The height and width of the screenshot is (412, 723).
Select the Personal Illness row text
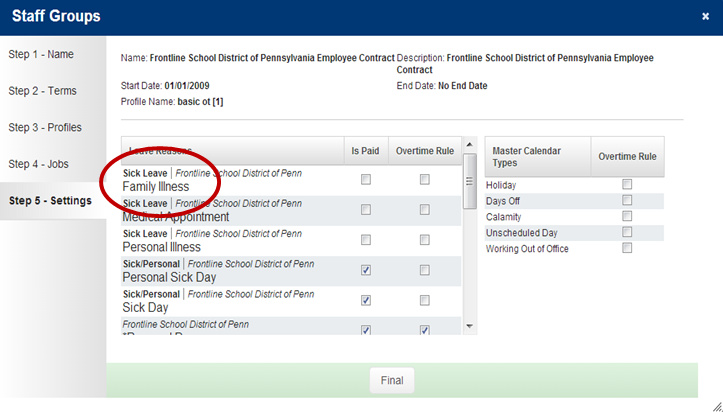[161, 247]
